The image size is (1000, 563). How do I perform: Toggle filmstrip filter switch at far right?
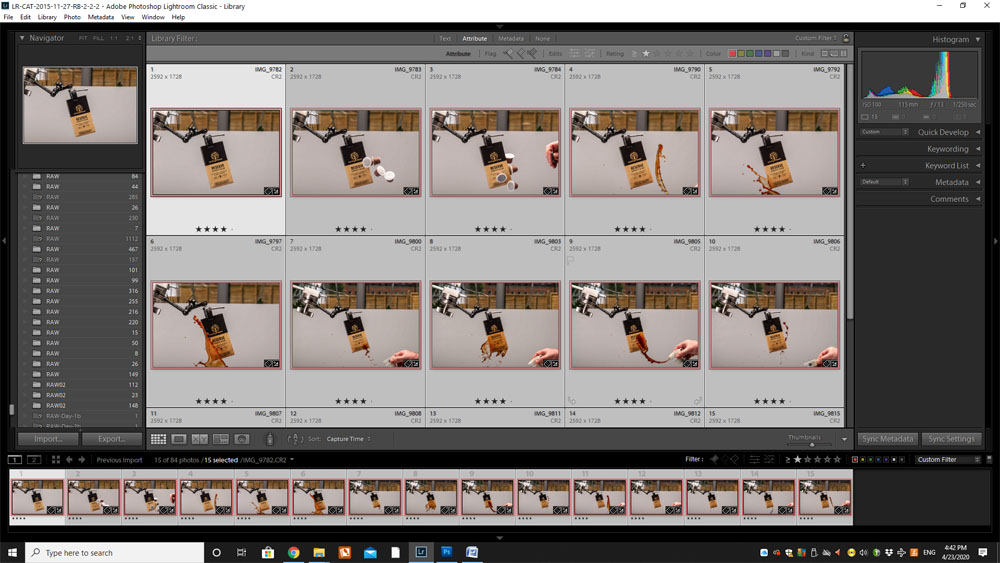point(989,459)
